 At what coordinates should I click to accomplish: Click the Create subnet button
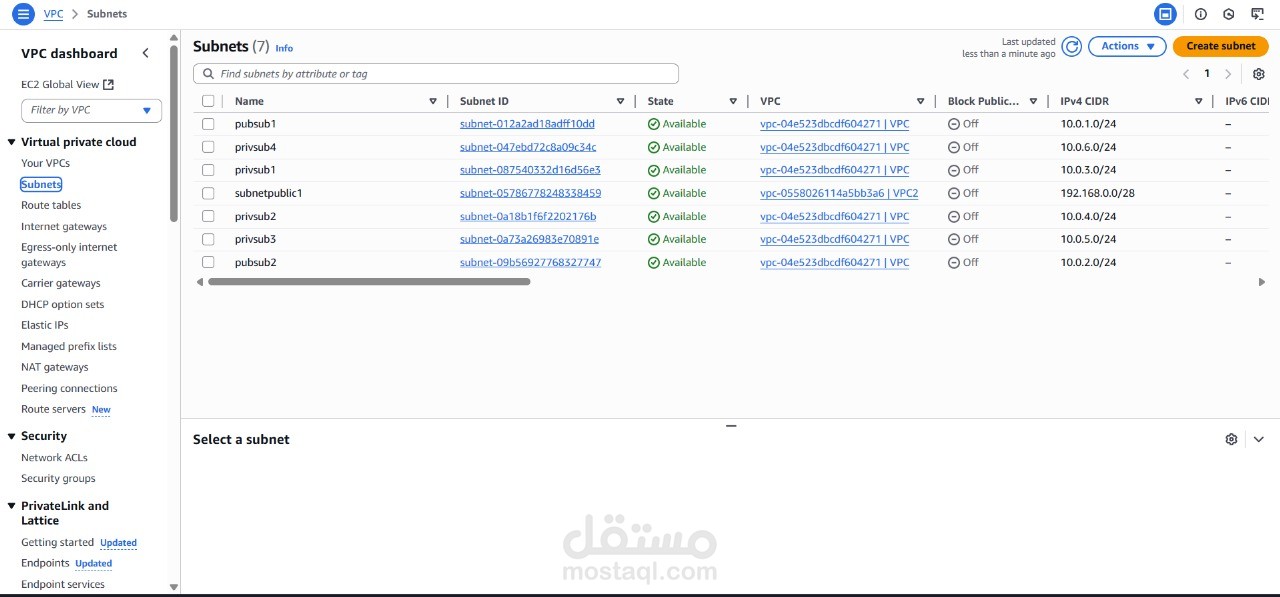click(x=1220, y=46)
